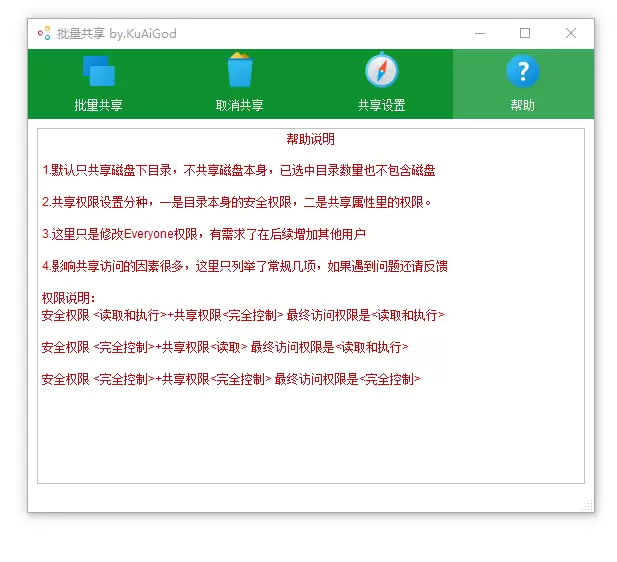The height and width of the screenshot is (562, 617).
Task: Open the 共享设置 compass icon
Action: (x=381, y=70)
